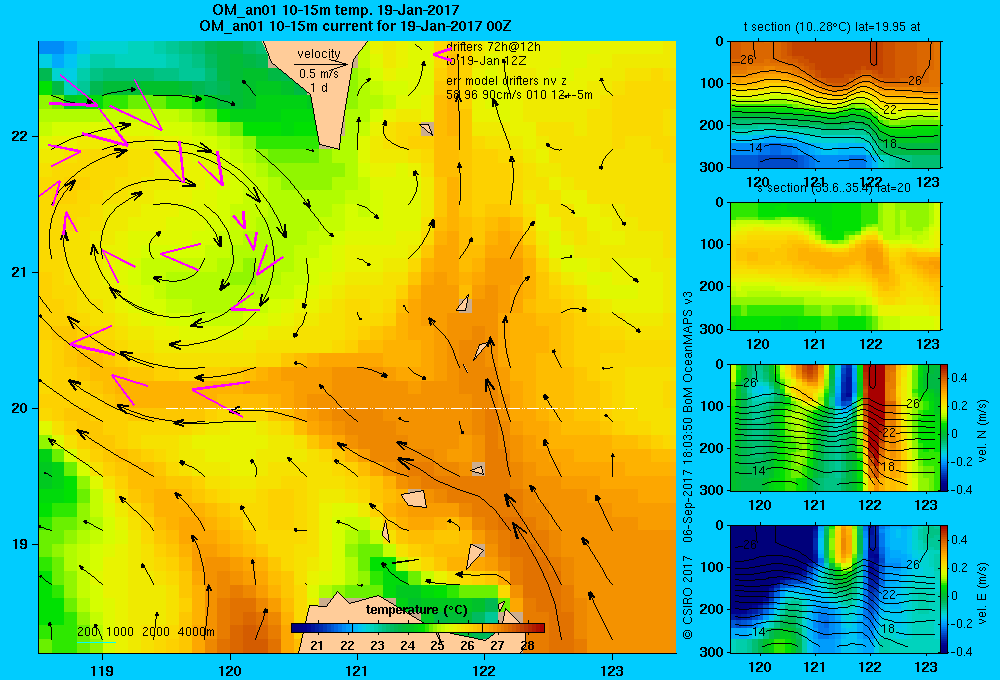Click the 'err model drifters nv z' text
Screen dimensions: 1000x680
[506, 81]
